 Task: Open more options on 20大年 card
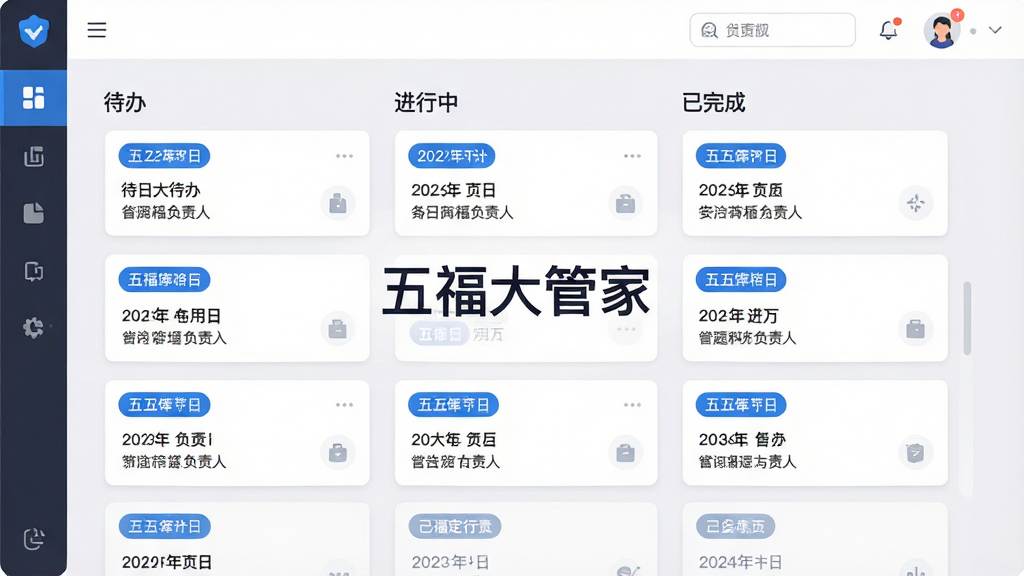click(632, 405)
